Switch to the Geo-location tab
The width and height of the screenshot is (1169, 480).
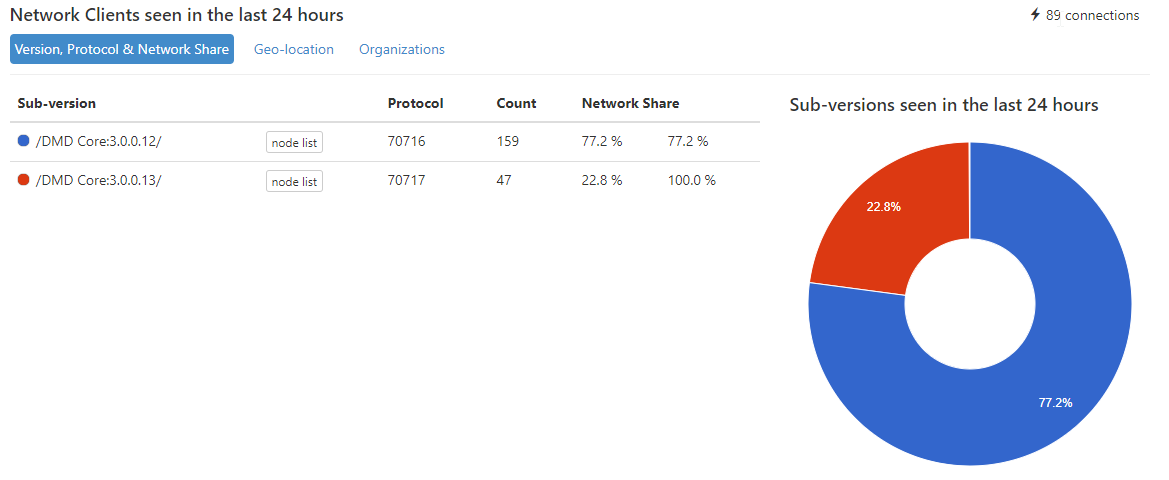click(x=294, y=49)
